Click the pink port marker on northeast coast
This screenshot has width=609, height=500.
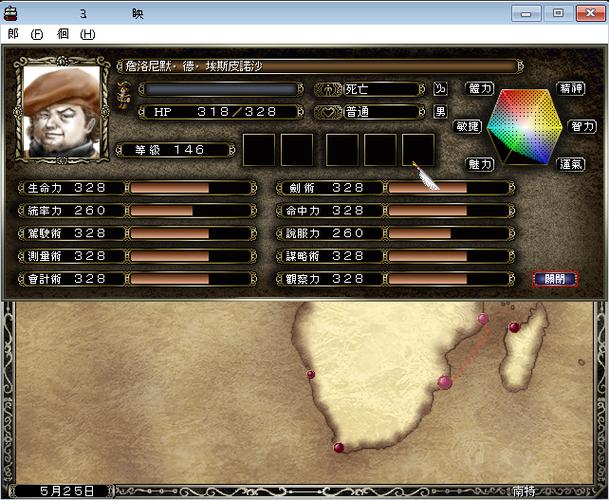pyautogui.click(x=483, y=319)
